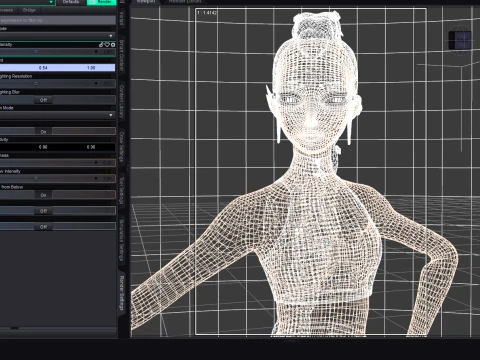This screenshot has width=480, height=360.
Task: Adjust the Lighting Resolution slider handle
Action: [x=36, y=83]
